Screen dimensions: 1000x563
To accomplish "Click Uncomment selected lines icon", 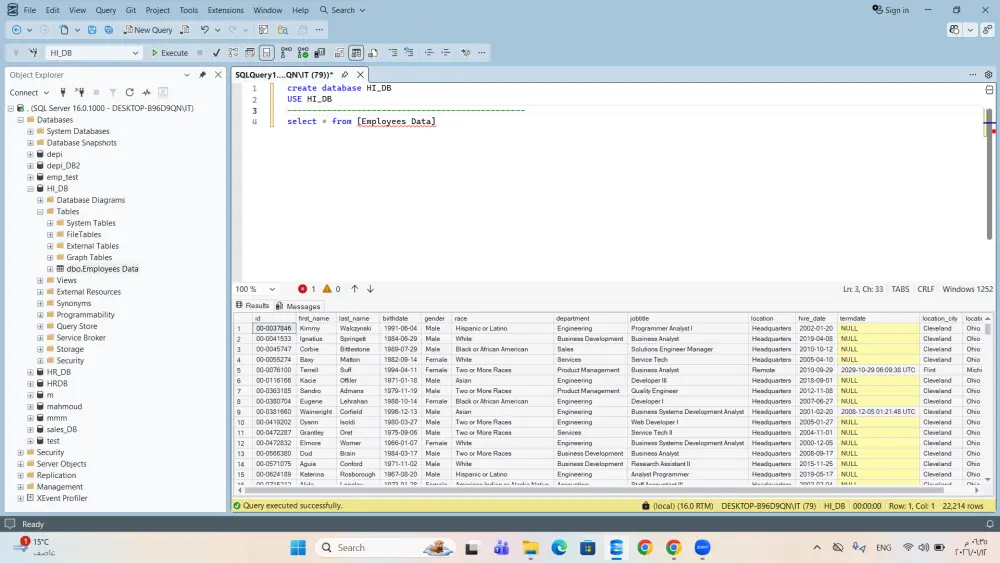I will coord(409,53).
